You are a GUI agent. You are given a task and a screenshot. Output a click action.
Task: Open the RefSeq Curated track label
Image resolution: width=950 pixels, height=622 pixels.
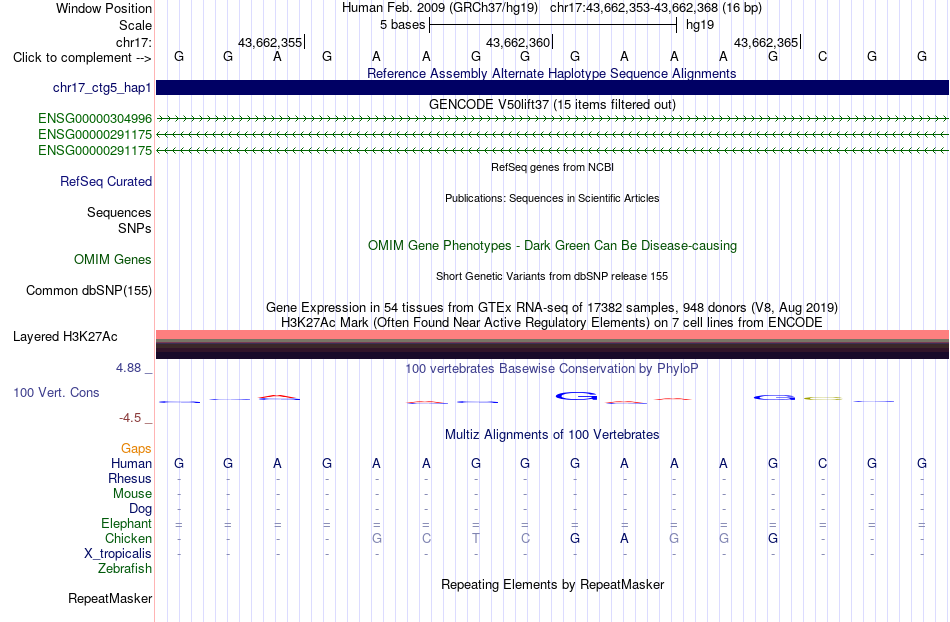[106, 182]
